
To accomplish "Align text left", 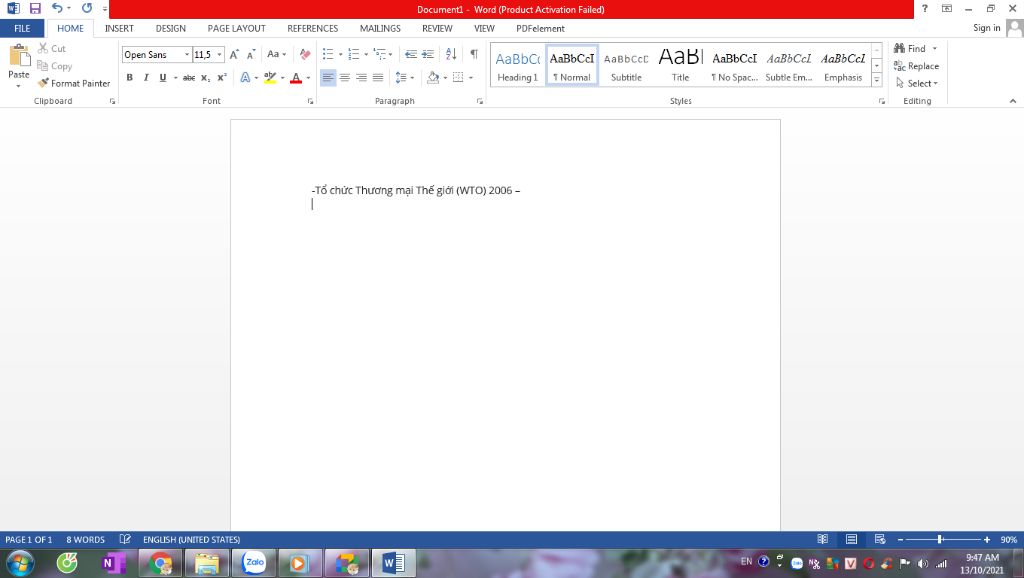I will click(x=328, y=77).
